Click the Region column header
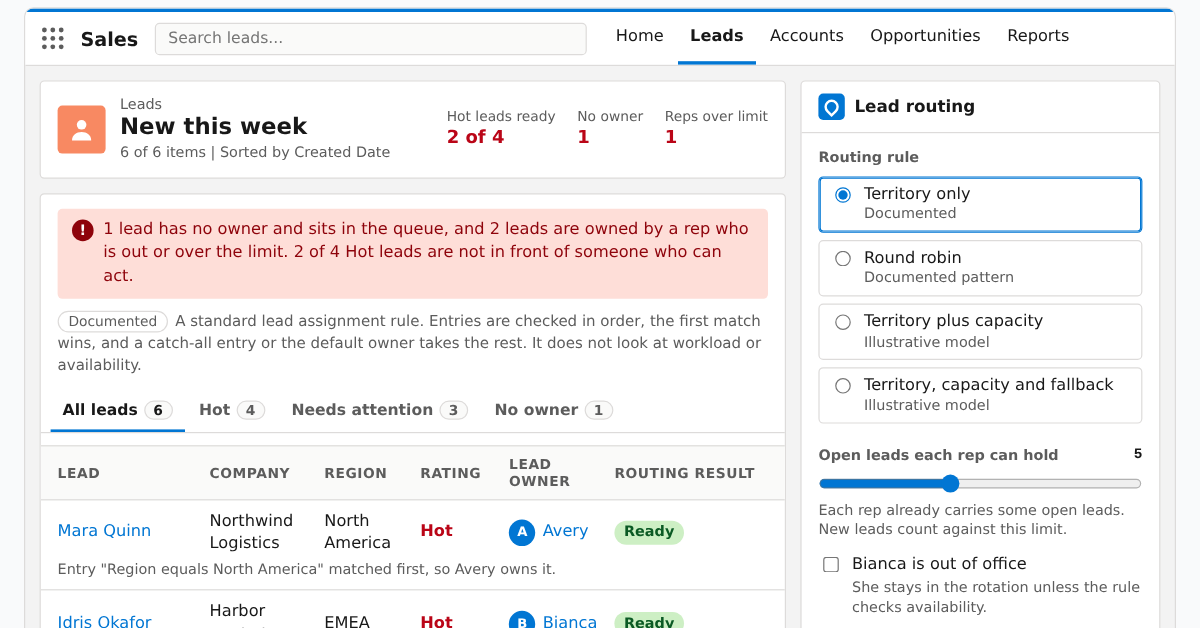Image resolution: width=1200 pixels, height=628 pixels. pos(356,473)
